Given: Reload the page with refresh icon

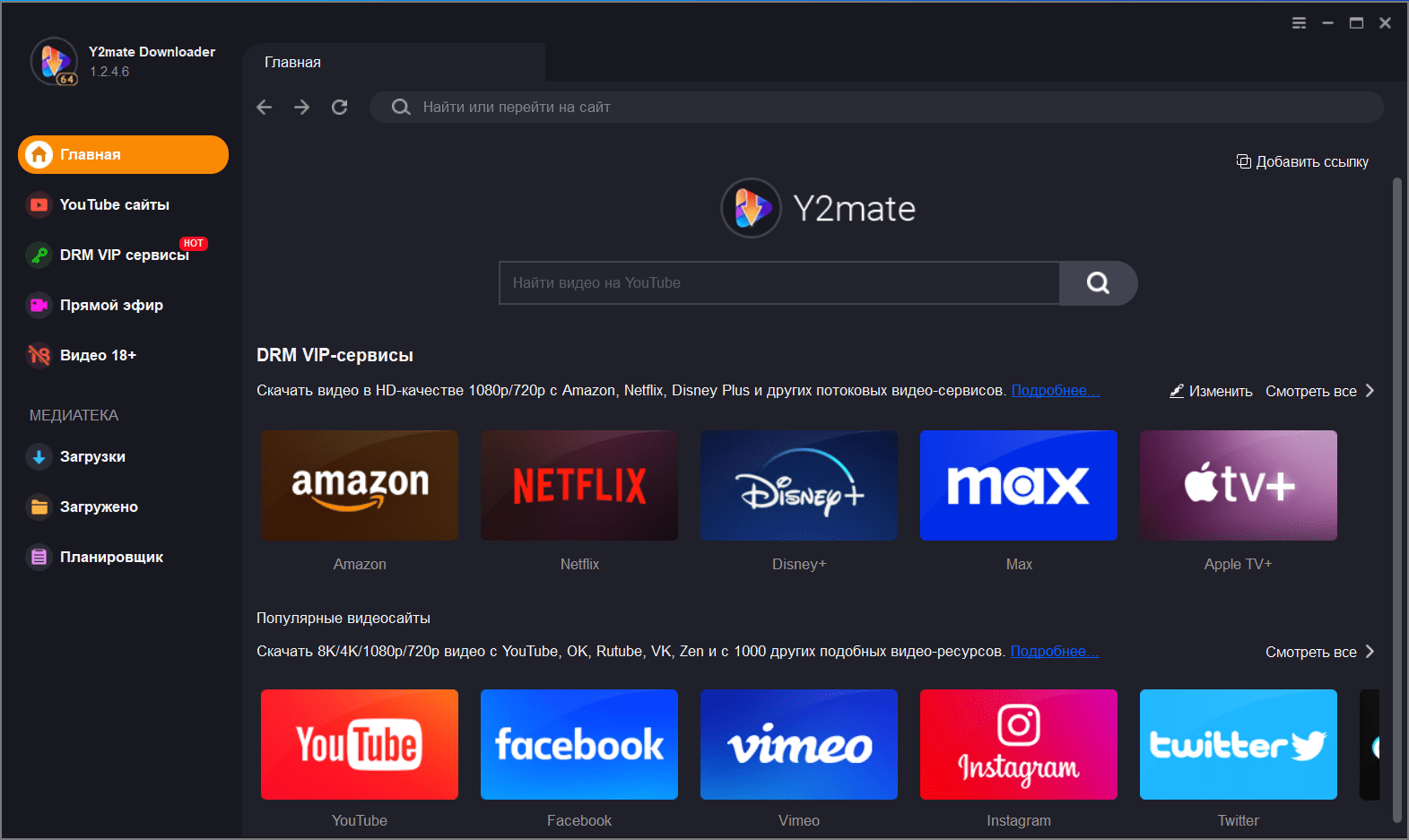Looking at the screenshot, I should coord(339,108).
